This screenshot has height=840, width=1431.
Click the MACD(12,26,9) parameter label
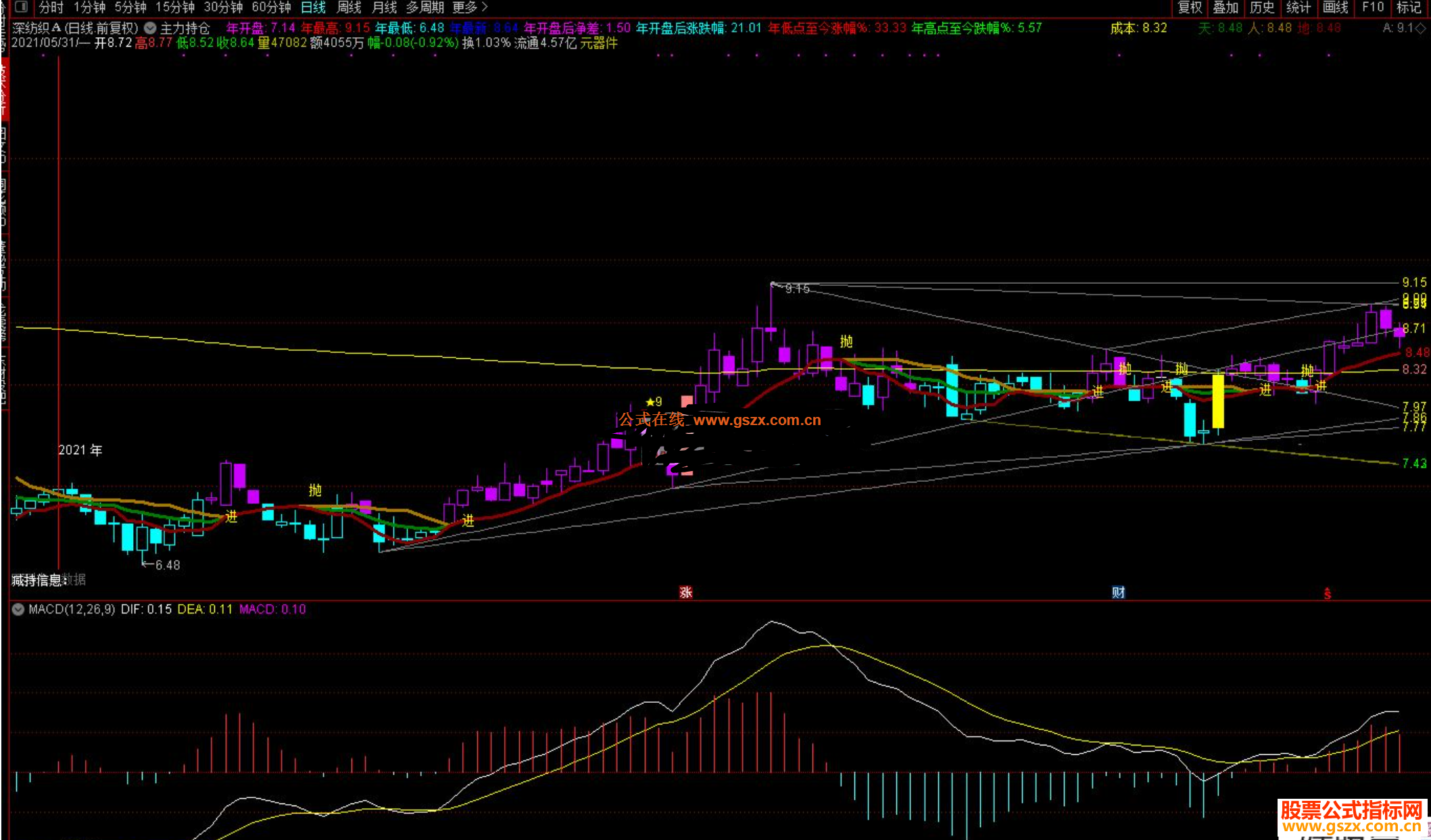click(72, 609)
